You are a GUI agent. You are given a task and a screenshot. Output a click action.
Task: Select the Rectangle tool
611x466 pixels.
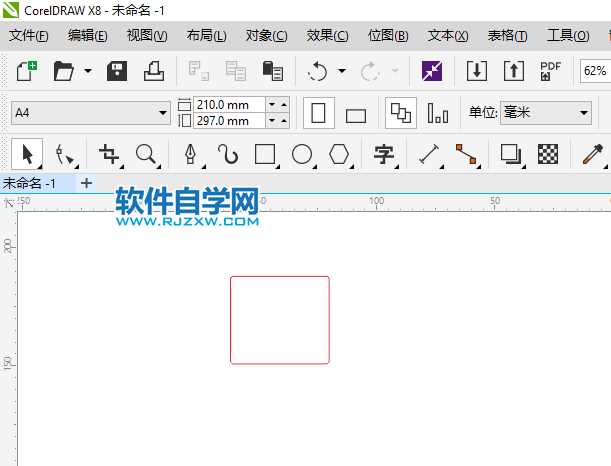265,154
